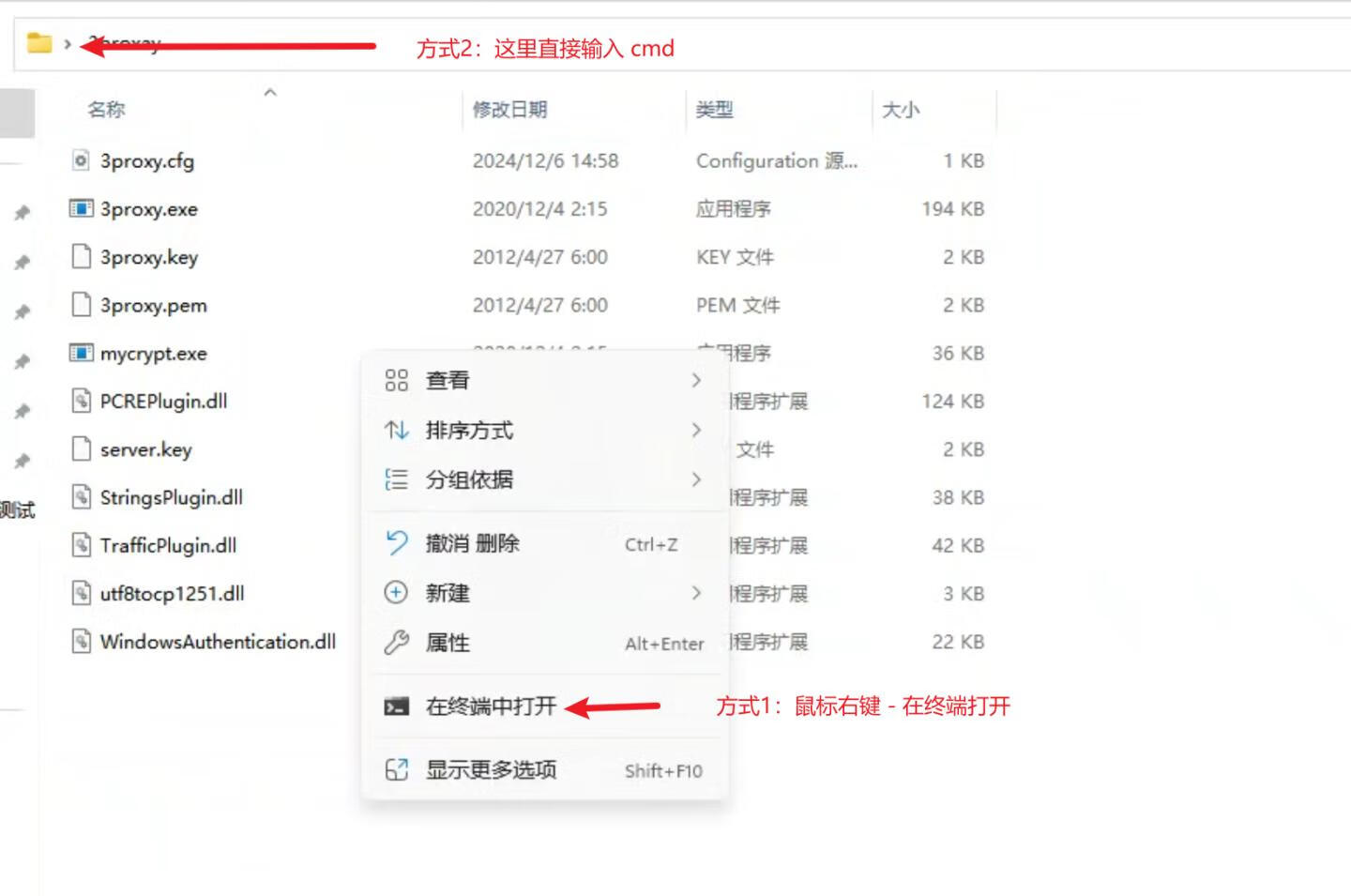Viewport: 1351px width, 896px height.
Task: Select the file name 3proxy.exe
Action: (x=149, y=208)
